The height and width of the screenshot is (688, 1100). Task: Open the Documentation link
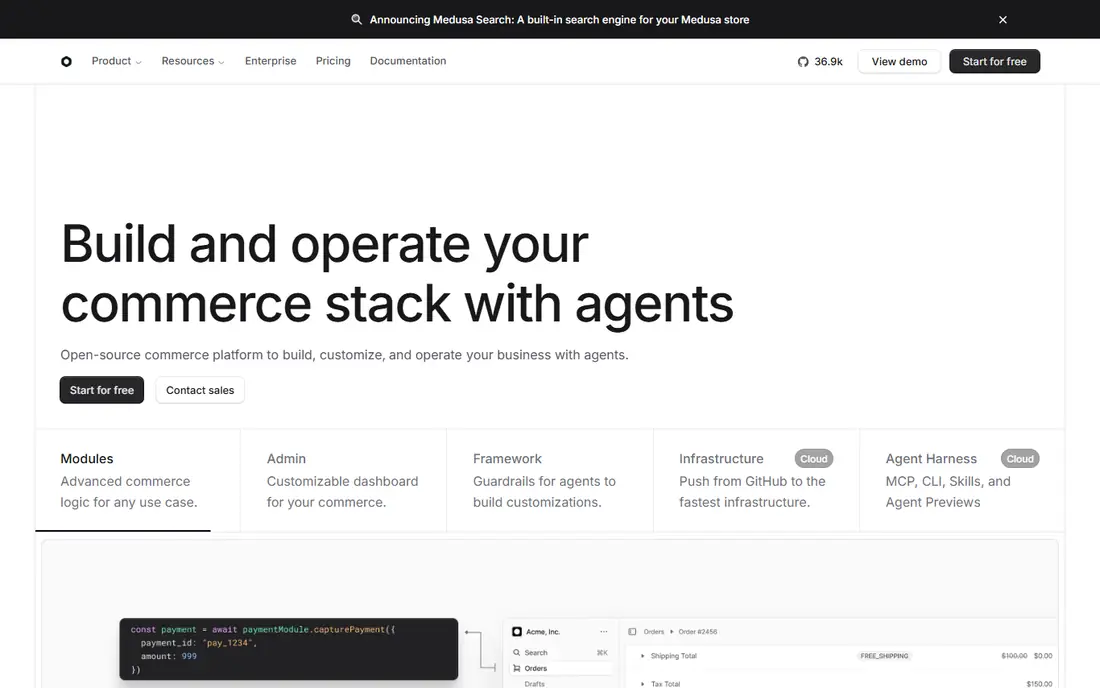(x=408, y=61)
